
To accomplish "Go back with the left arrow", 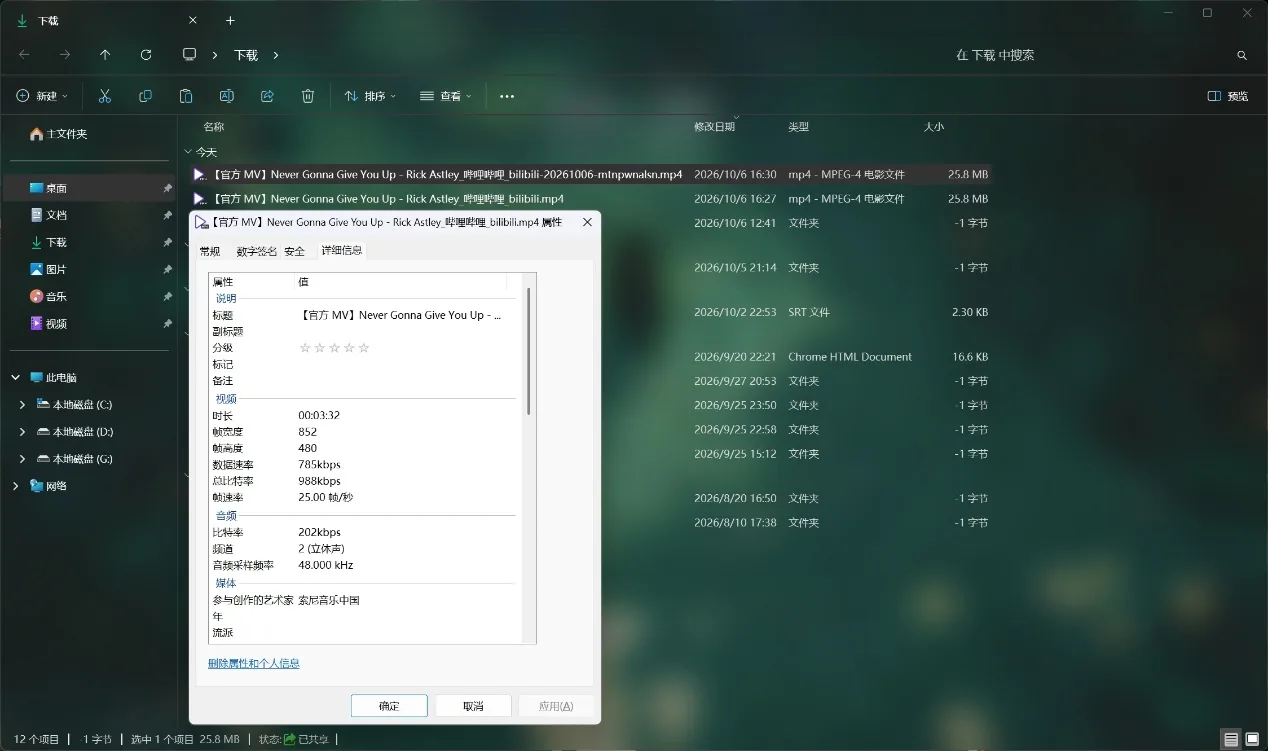I will (x=24, y=55).
